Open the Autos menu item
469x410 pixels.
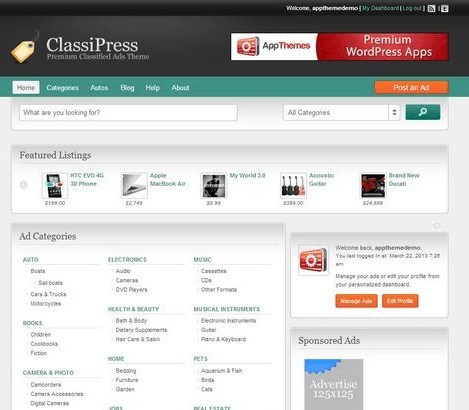(x=99, y=88)
